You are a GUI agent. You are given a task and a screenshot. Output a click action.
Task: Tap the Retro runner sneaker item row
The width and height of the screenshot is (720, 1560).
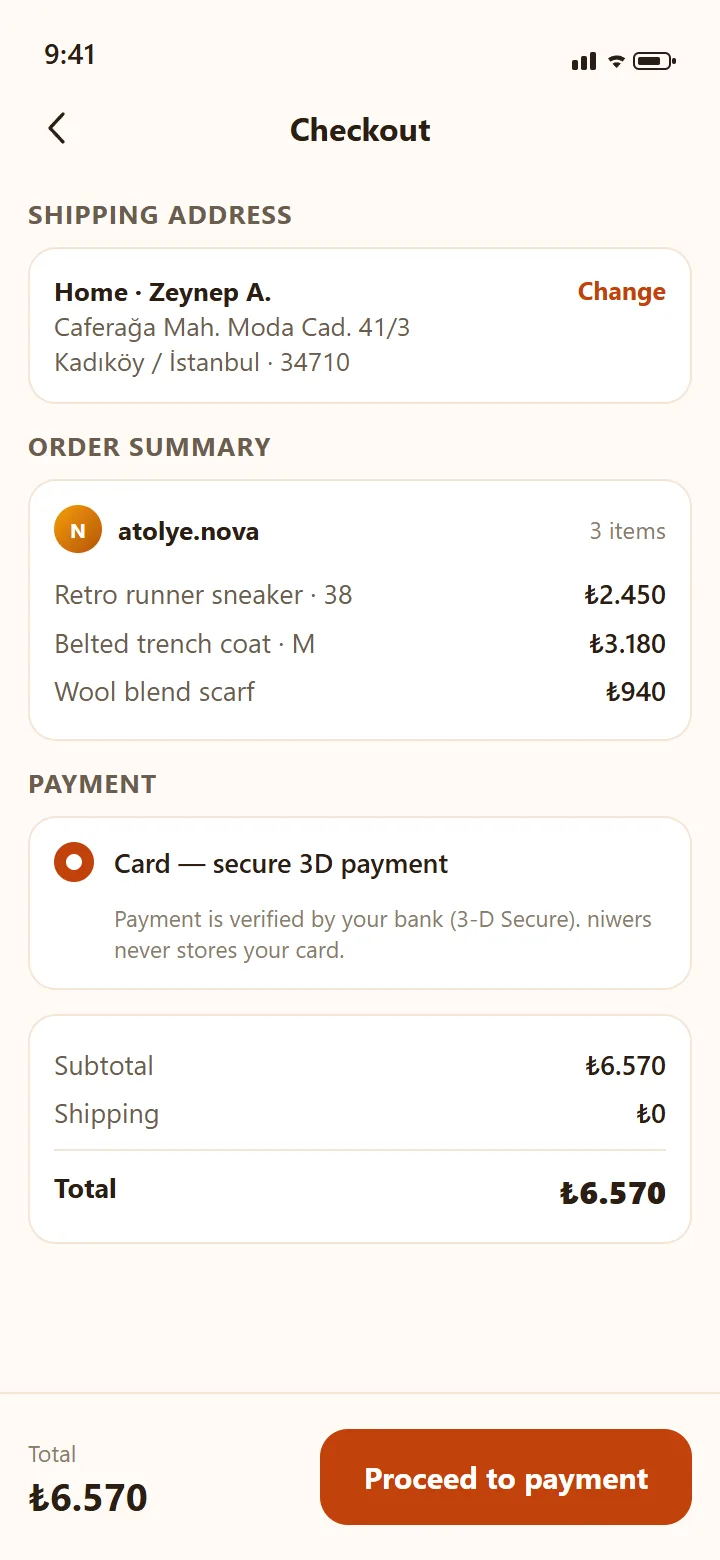click(x=360, y=595)
